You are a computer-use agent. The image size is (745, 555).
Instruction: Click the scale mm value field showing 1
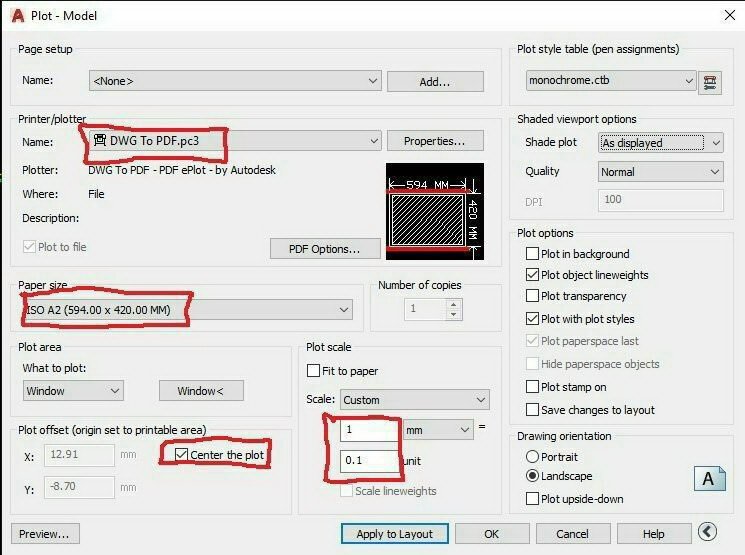pyautogui.click(x=369, y=430)
